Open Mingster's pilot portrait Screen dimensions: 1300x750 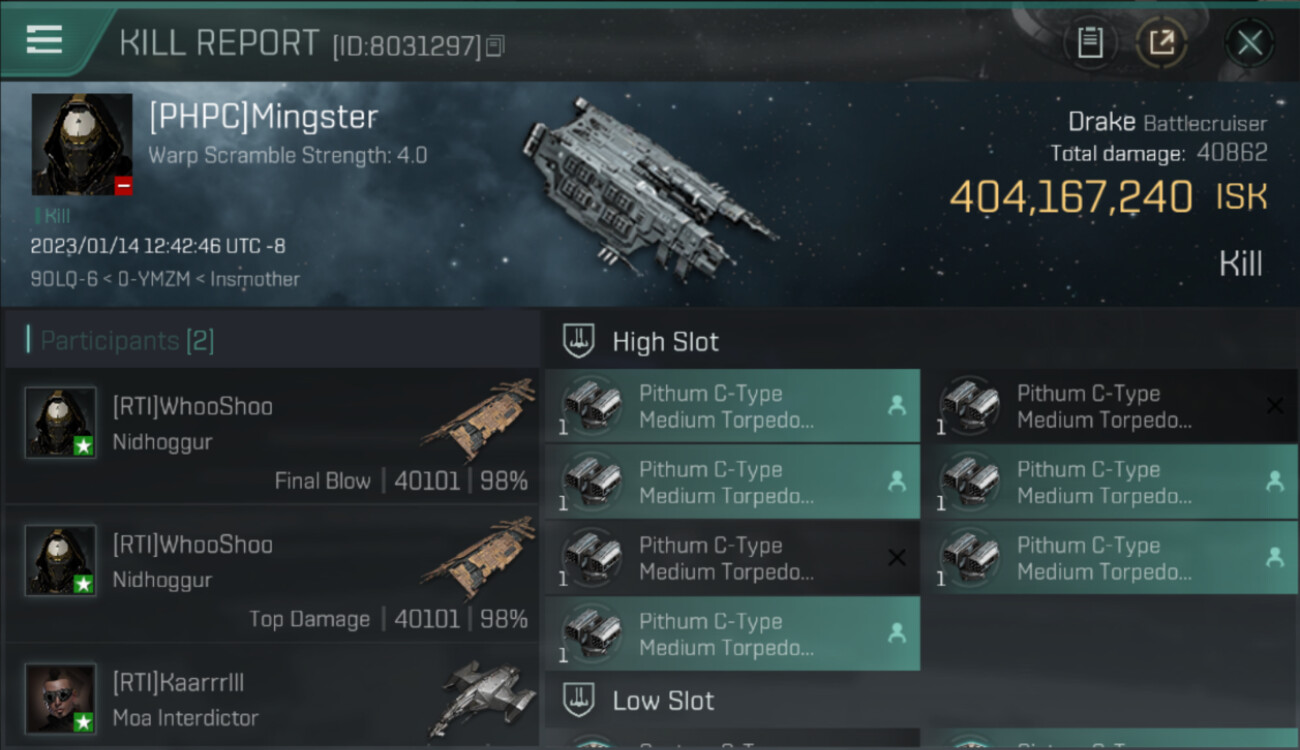click(82, 144)
